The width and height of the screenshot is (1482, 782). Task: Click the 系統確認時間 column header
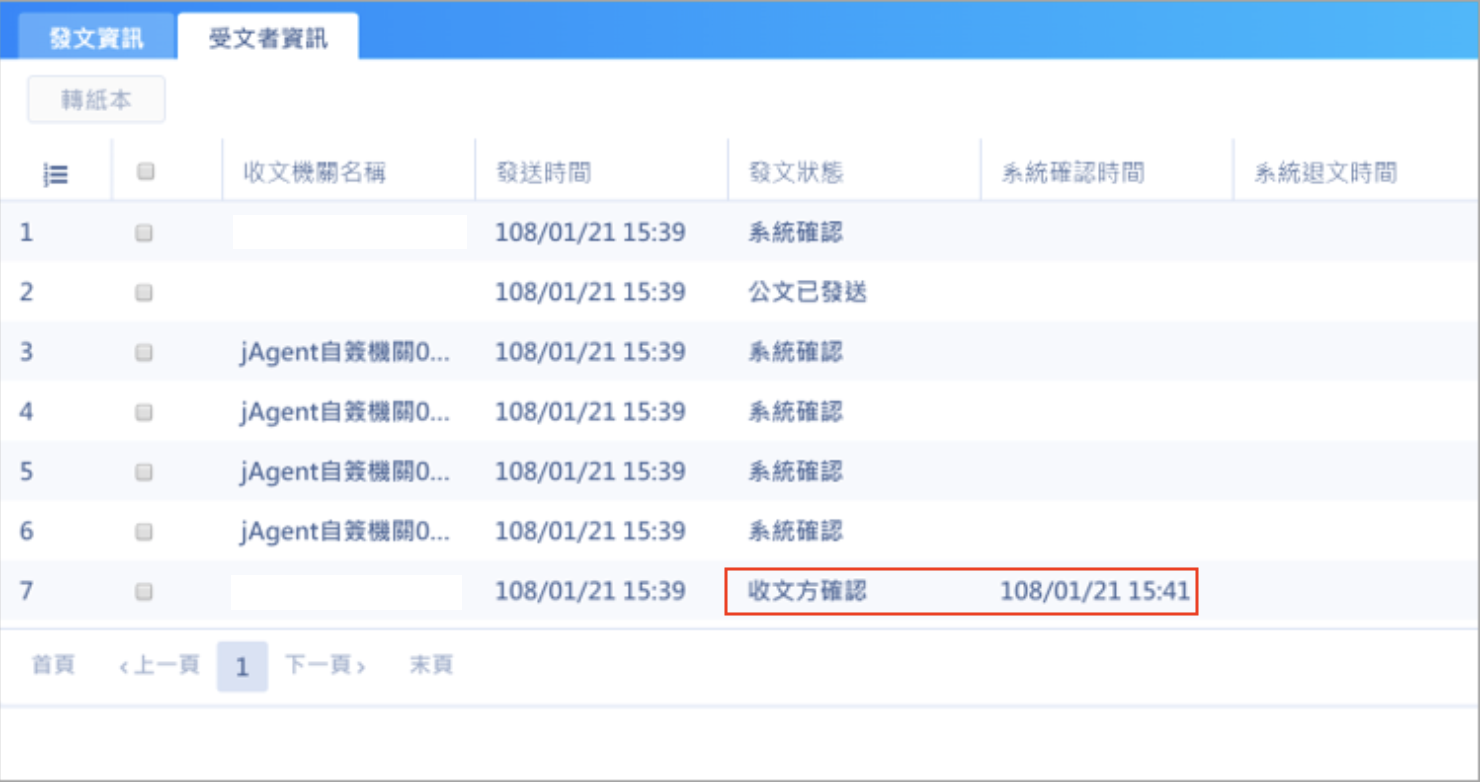(1072, 172)
